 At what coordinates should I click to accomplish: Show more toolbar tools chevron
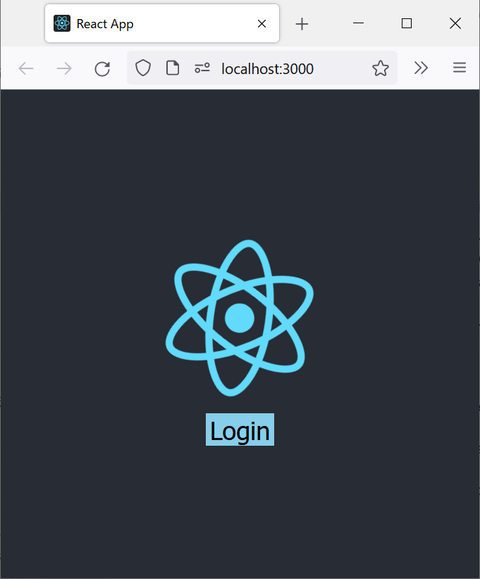coord(421,68)
